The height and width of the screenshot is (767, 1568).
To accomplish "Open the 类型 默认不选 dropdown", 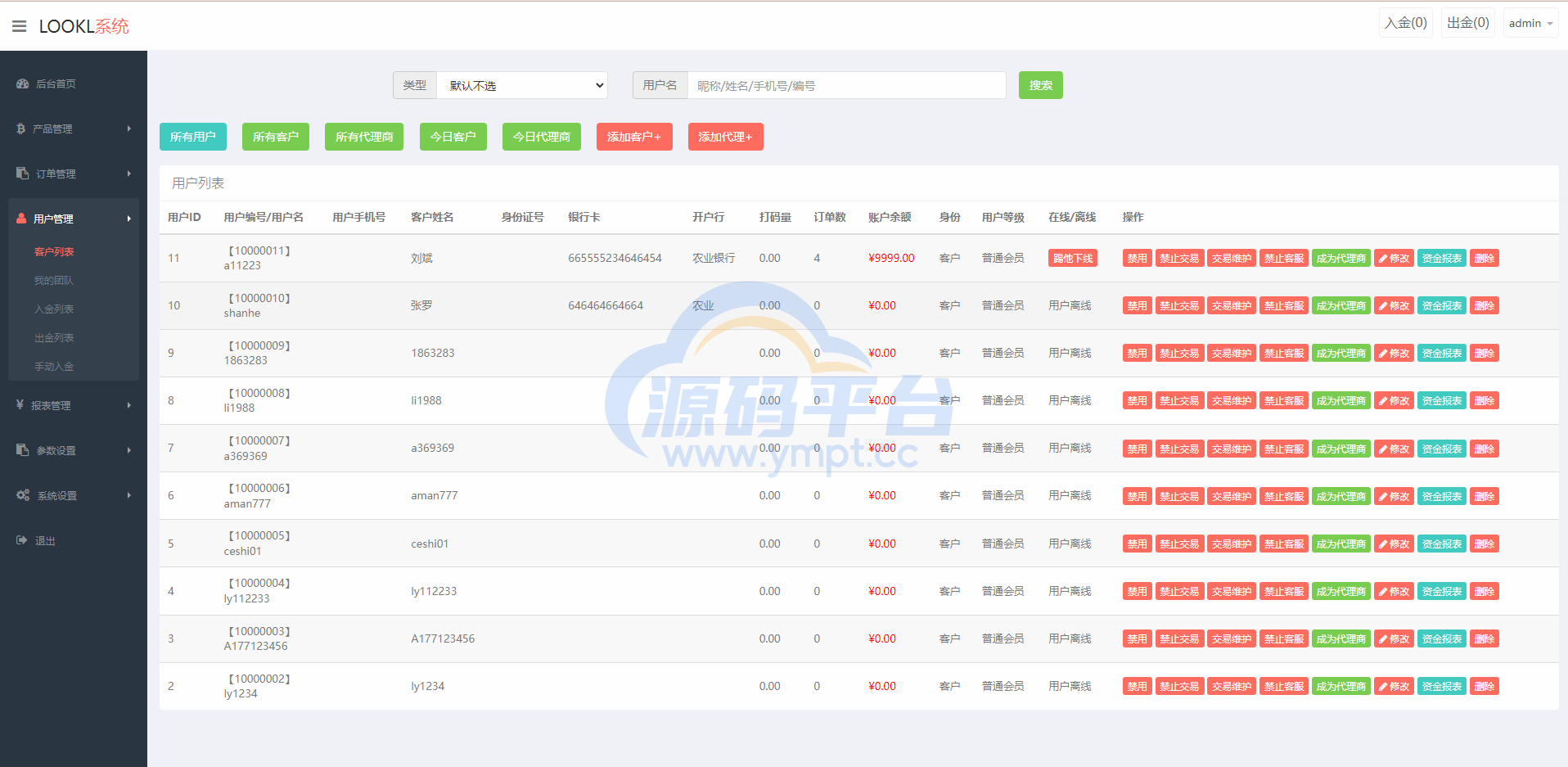I will coord(522,85).
